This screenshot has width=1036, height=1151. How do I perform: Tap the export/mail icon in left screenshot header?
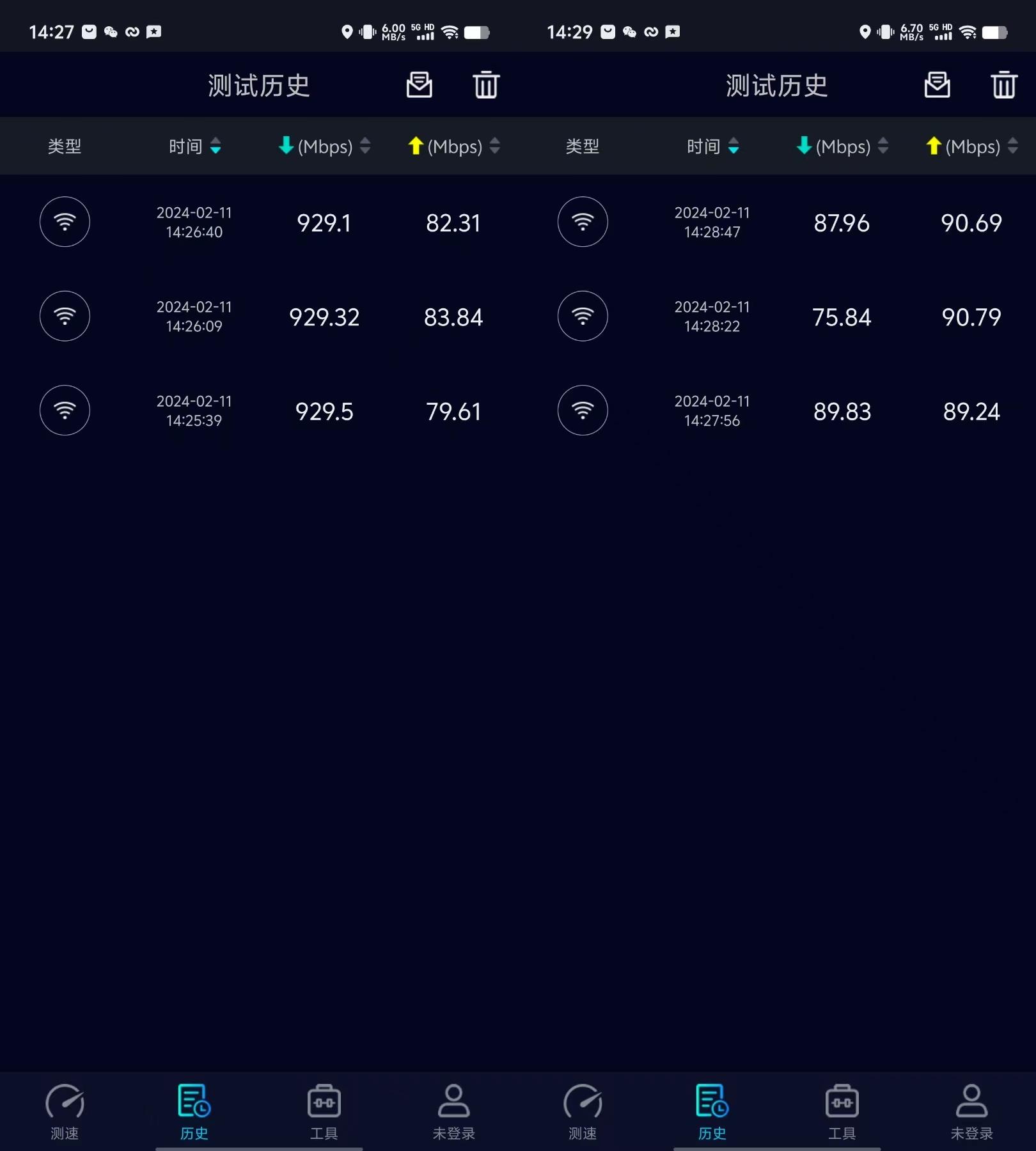420,84
